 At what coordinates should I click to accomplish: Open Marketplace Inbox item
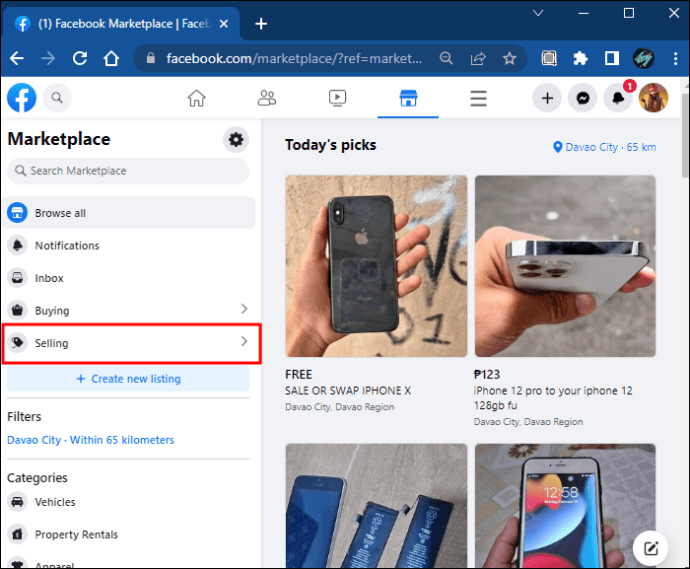(x=128, y=278)
